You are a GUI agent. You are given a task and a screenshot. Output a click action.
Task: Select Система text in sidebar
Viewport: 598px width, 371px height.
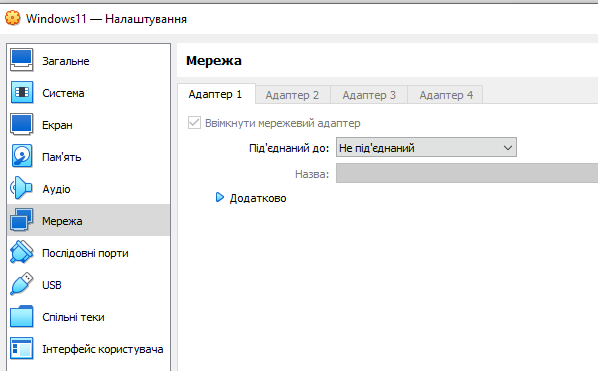pos(63,93)
